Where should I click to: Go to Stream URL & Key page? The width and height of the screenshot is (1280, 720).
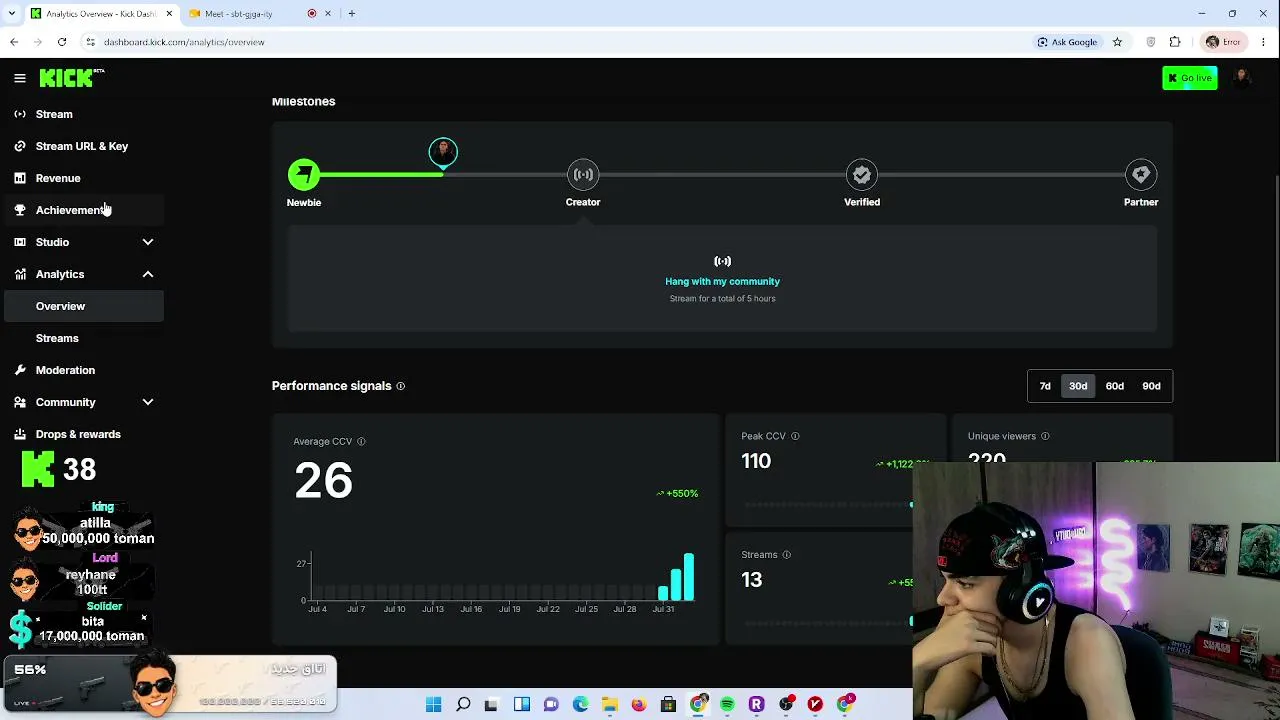click(82, 146)
